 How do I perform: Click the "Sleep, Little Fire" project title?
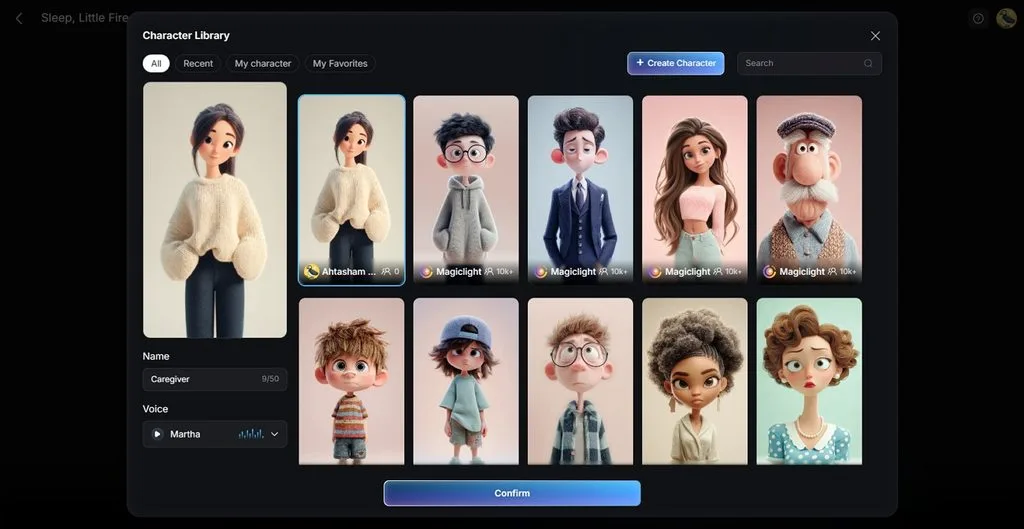click(x=84, y=18)
